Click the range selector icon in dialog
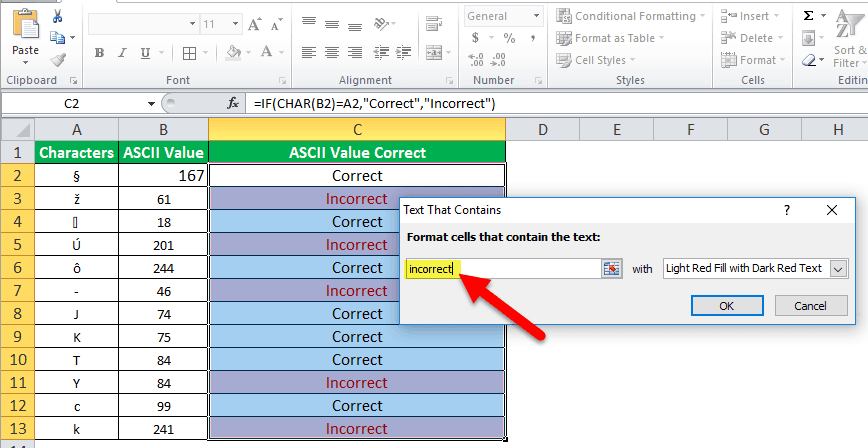This screenshot has height=448, width=868. [611, 268]
